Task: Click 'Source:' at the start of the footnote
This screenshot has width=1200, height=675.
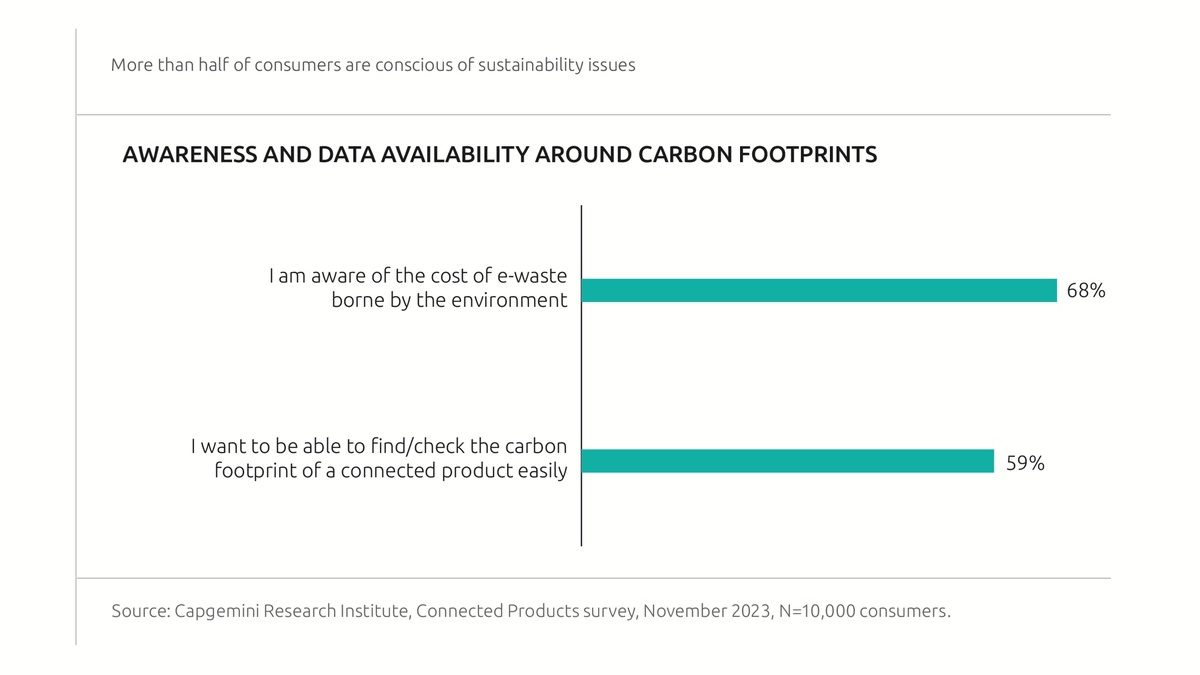Action: (x=139, y=610)
